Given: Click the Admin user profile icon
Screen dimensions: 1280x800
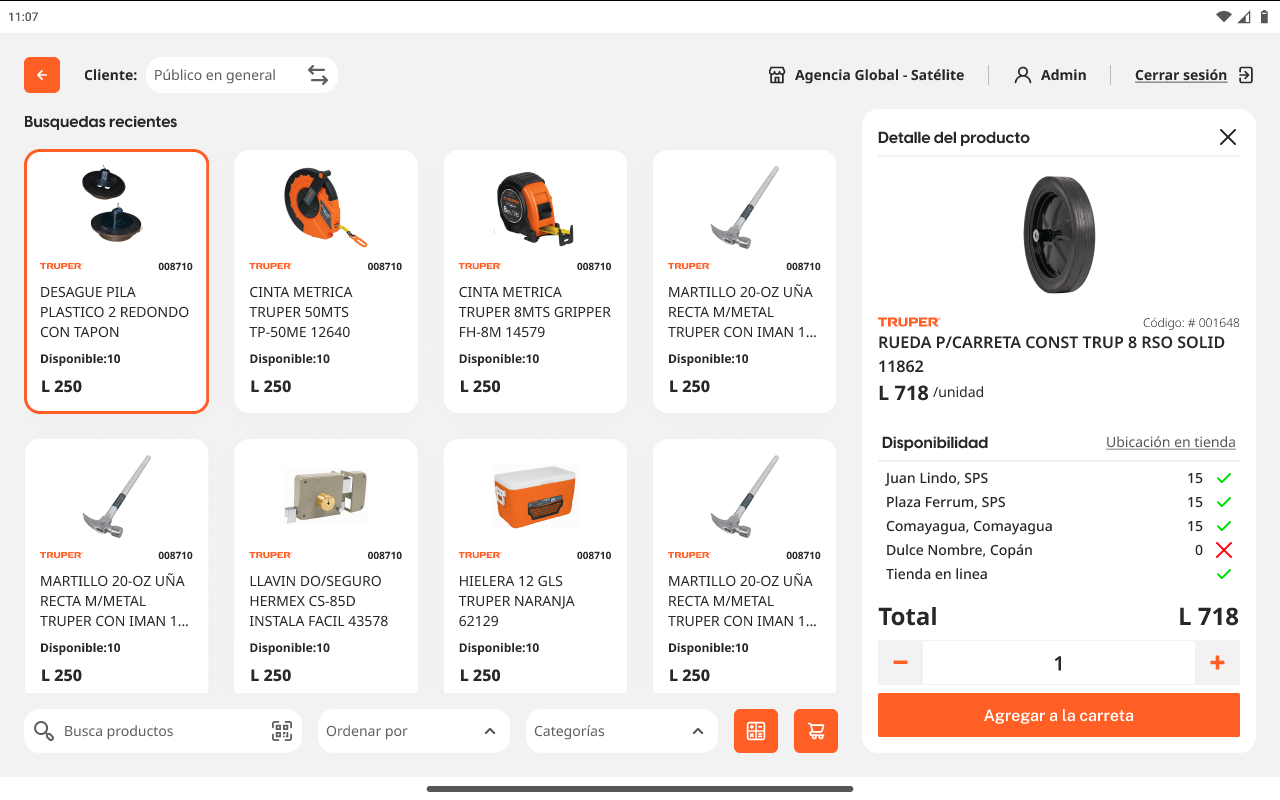Looking at the screenshot, I should [x=1022, y=75].
